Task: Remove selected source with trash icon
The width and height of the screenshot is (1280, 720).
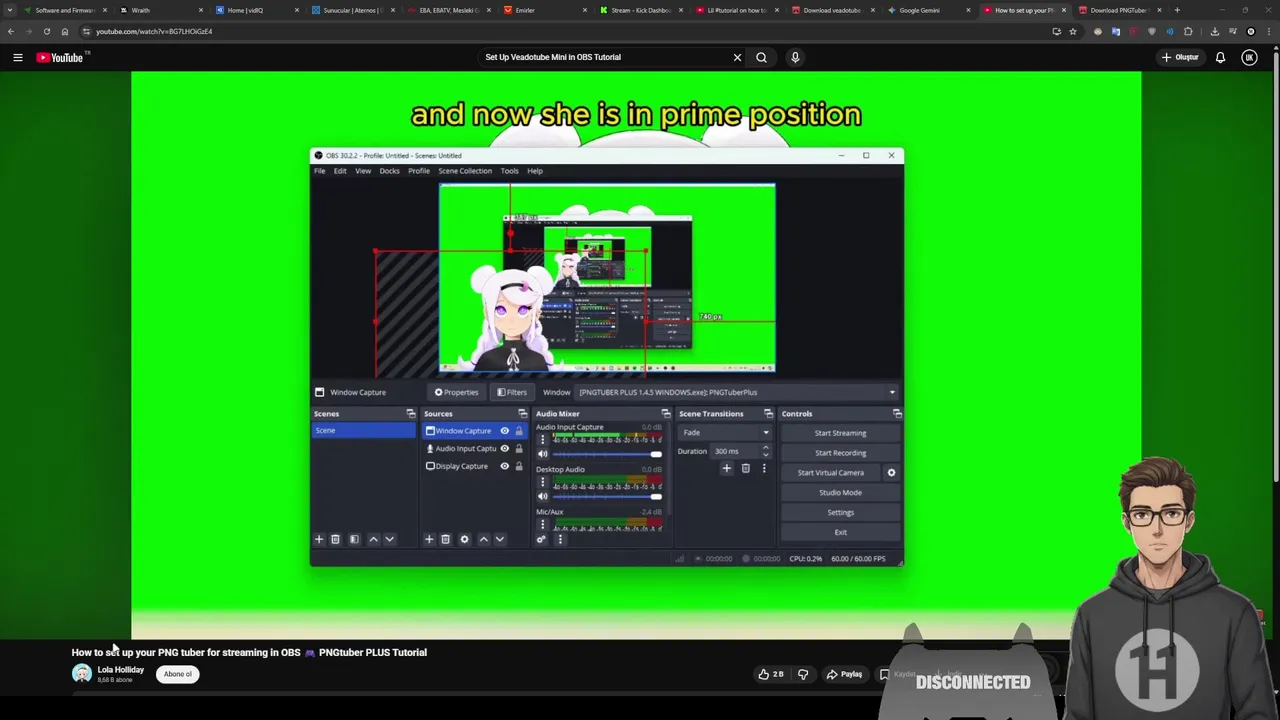Action: [x=446, y=539]
